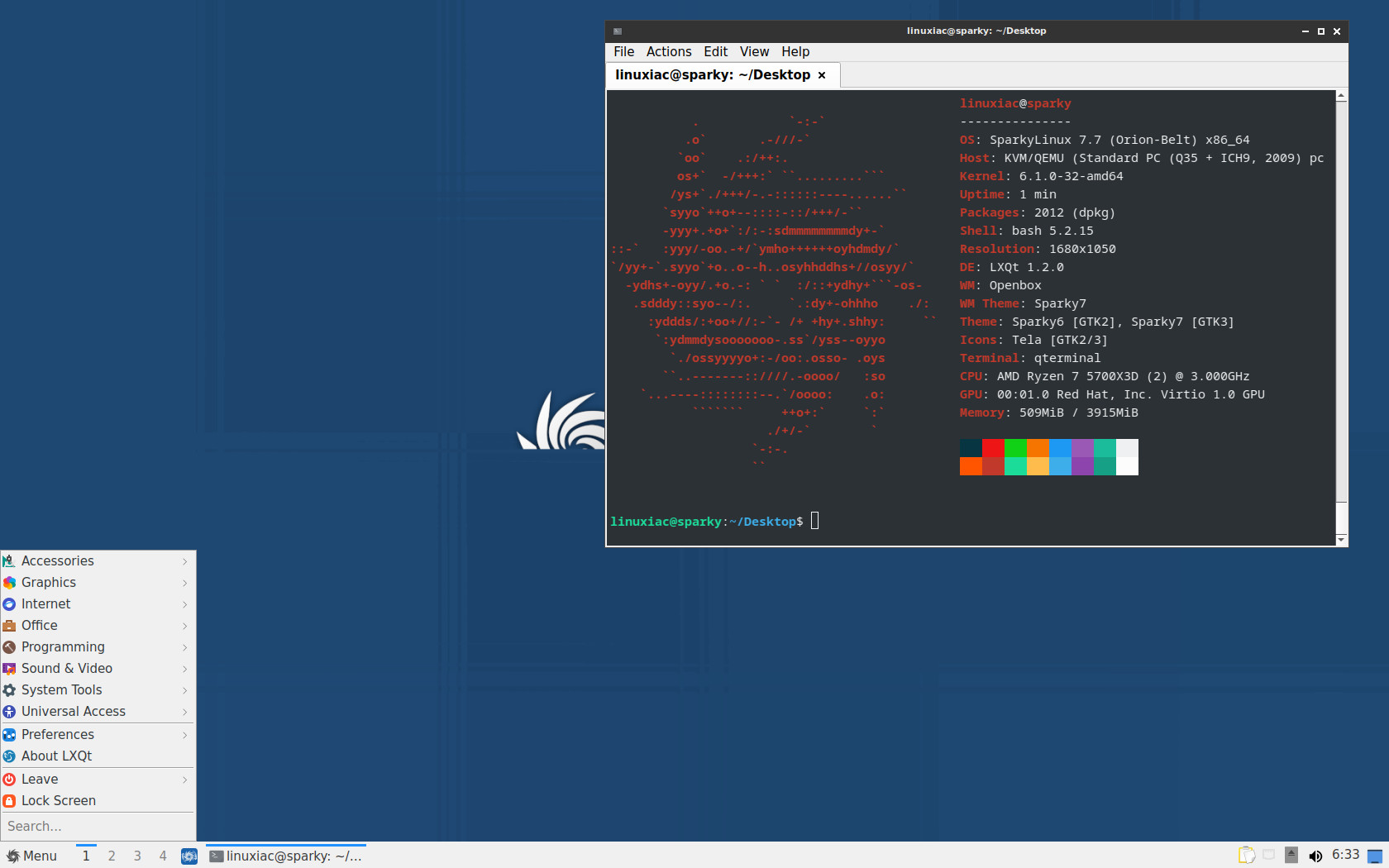Open the Edit menu in qterminal
The image size is (1389, 868).
716,51
